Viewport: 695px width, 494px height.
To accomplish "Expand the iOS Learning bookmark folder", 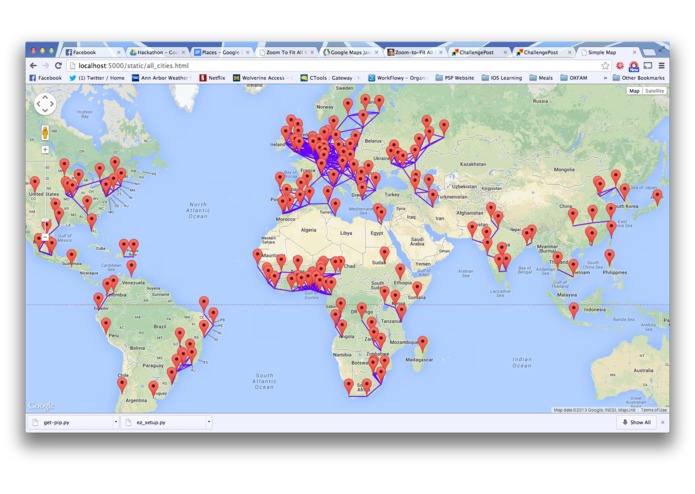I will (501, 78).
